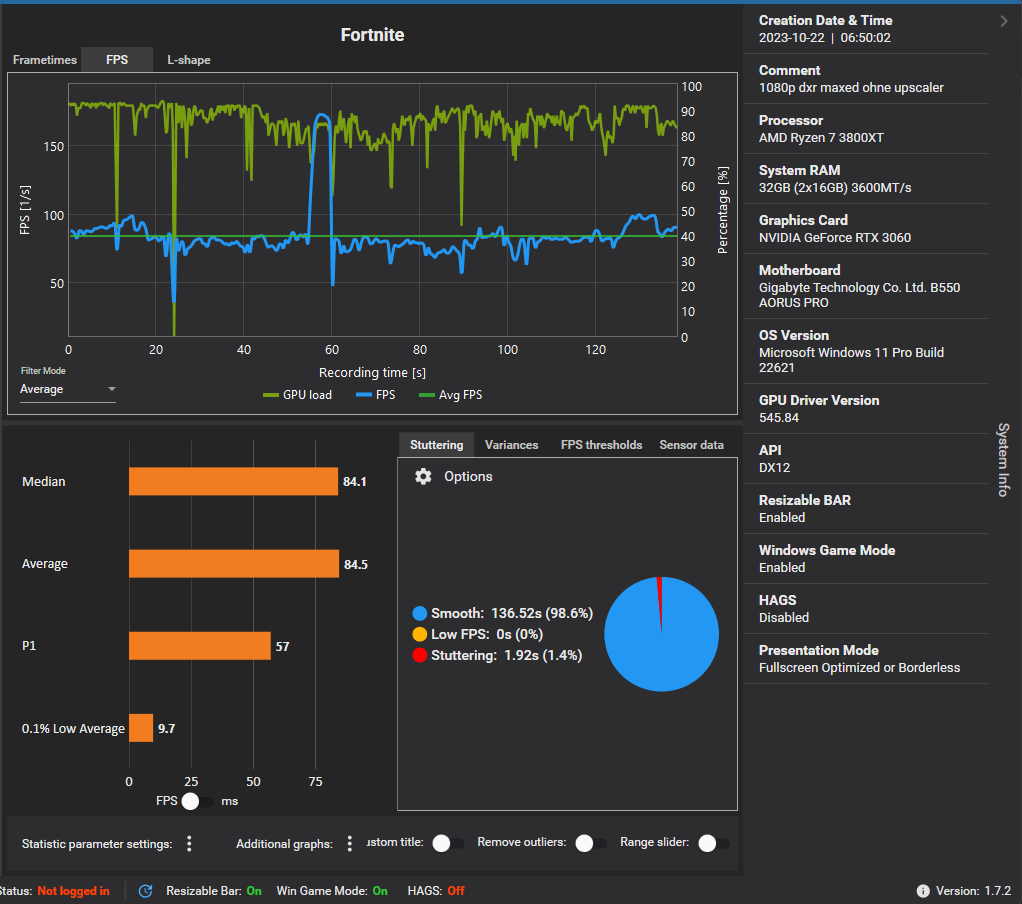The height and width of the screenshot is (904, 1022).
Task: Toggle Avg FPS legend entry
Action: pos(450,395)
